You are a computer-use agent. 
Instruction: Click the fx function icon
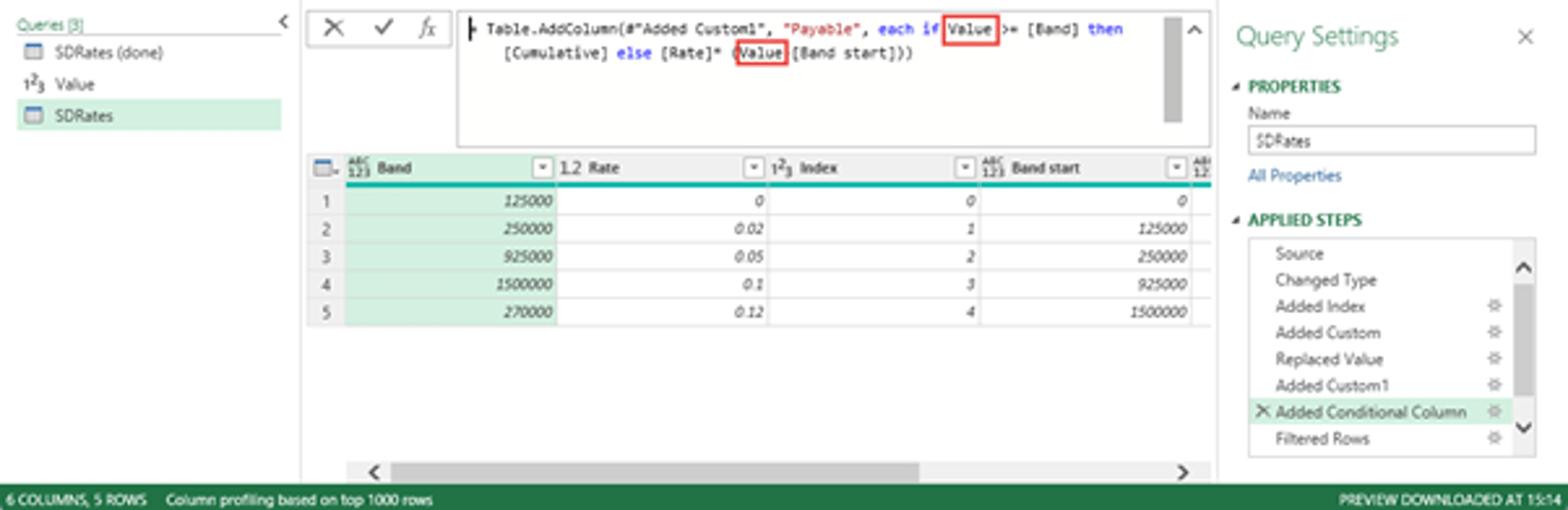click(x=427, y=28)
